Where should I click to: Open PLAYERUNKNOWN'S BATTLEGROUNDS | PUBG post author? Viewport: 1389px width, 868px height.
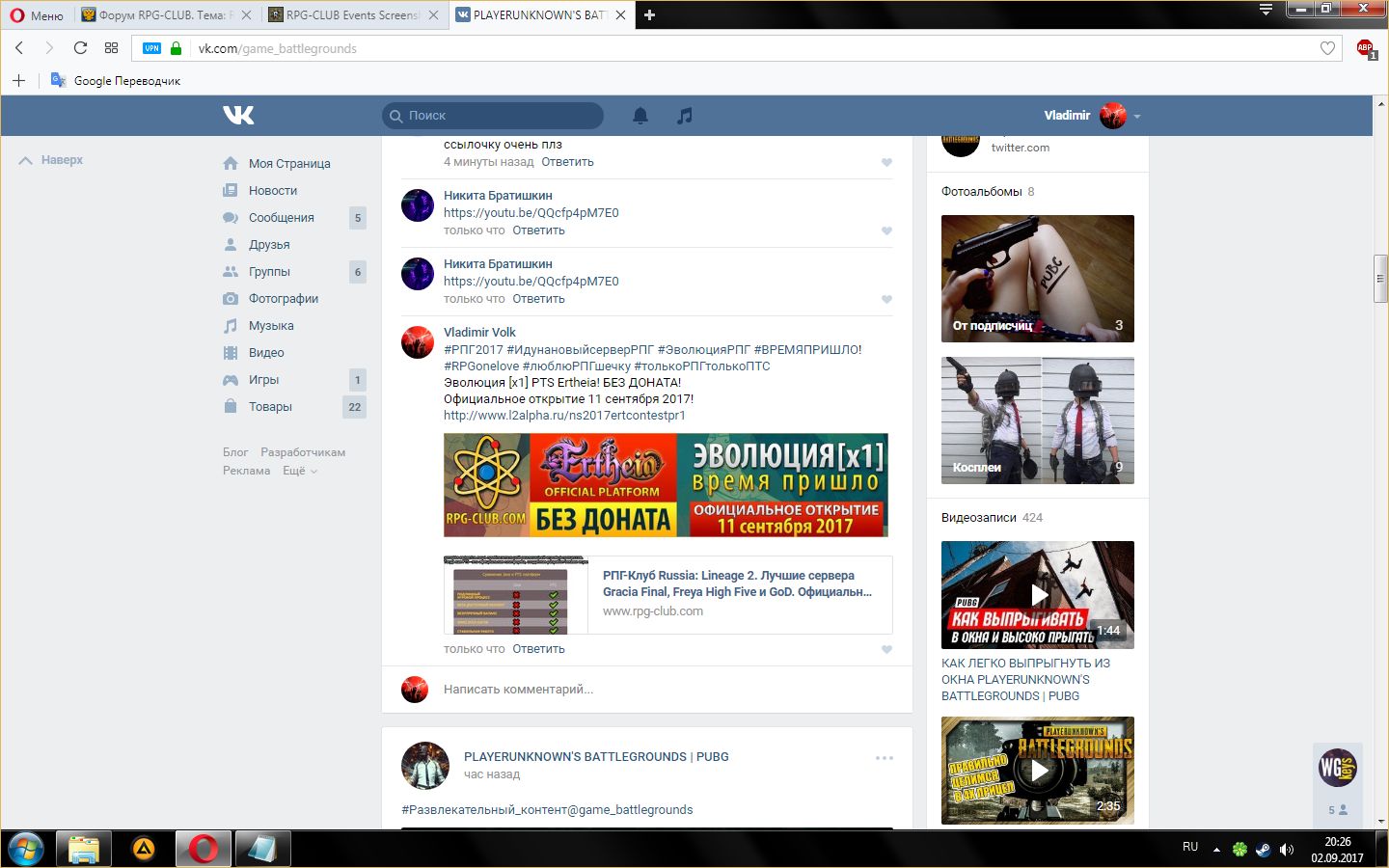(596, 757)
